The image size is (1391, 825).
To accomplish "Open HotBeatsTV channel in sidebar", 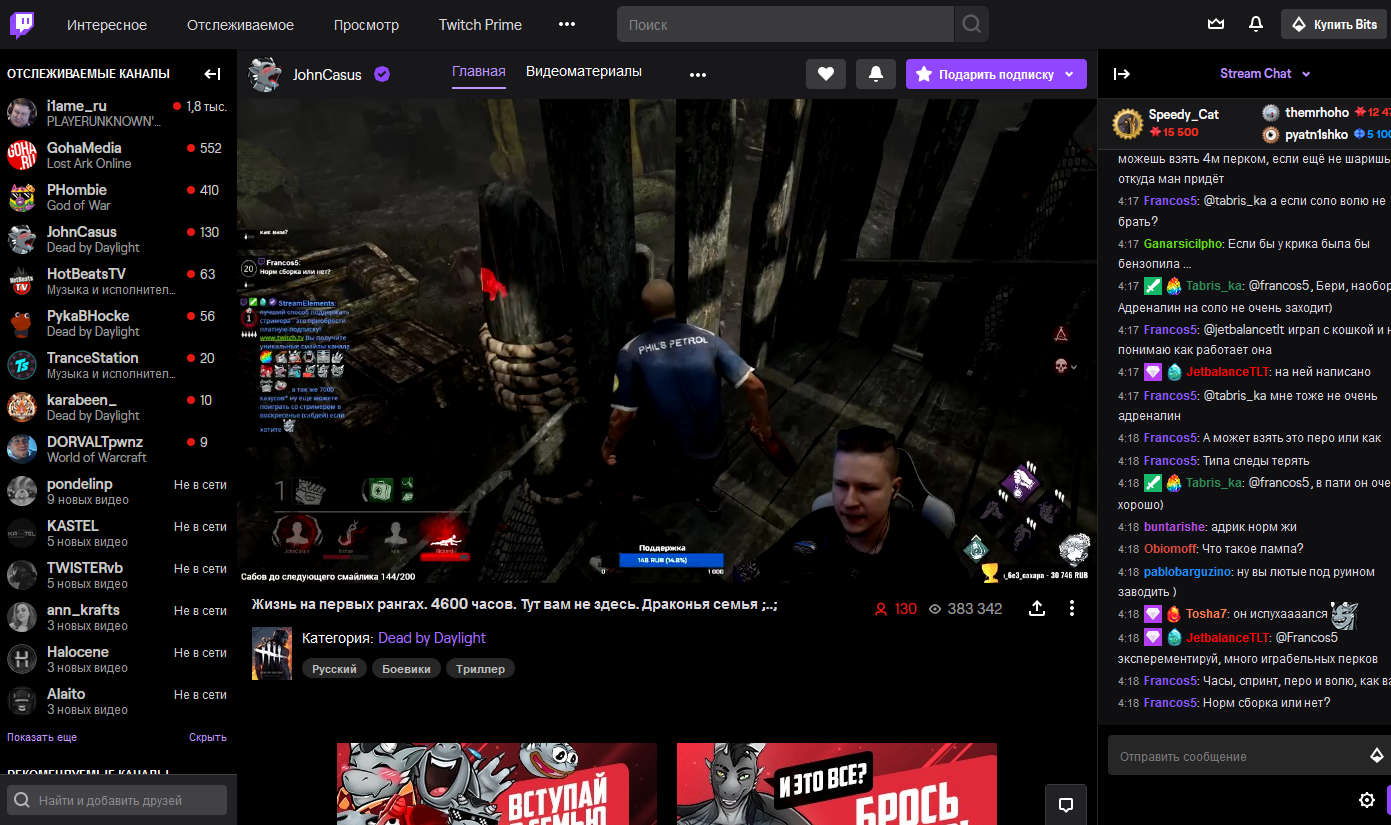I will tap(118, 281).
